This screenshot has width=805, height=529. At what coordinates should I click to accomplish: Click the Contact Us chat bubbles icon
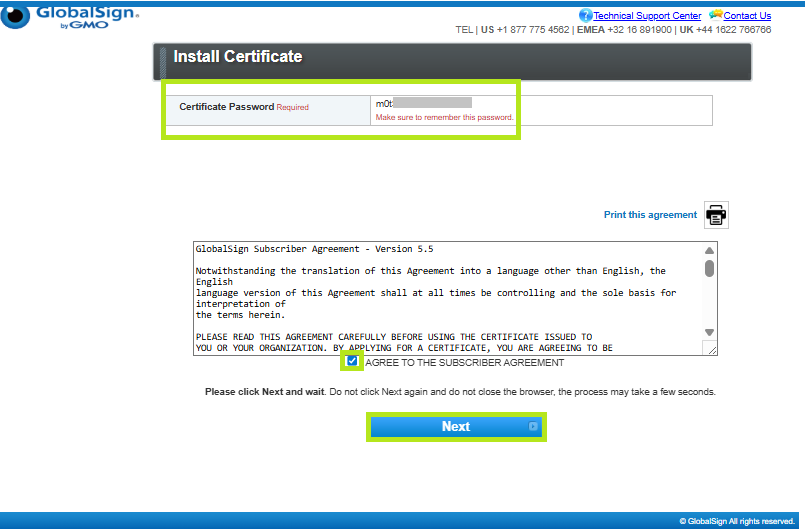click(x=716, y=14)
